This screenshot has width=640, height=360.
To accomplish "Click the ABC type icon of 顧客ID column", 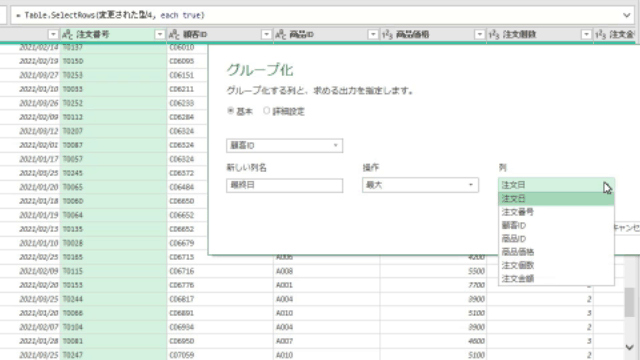I will pyautogui.click(x=174, y=35).
